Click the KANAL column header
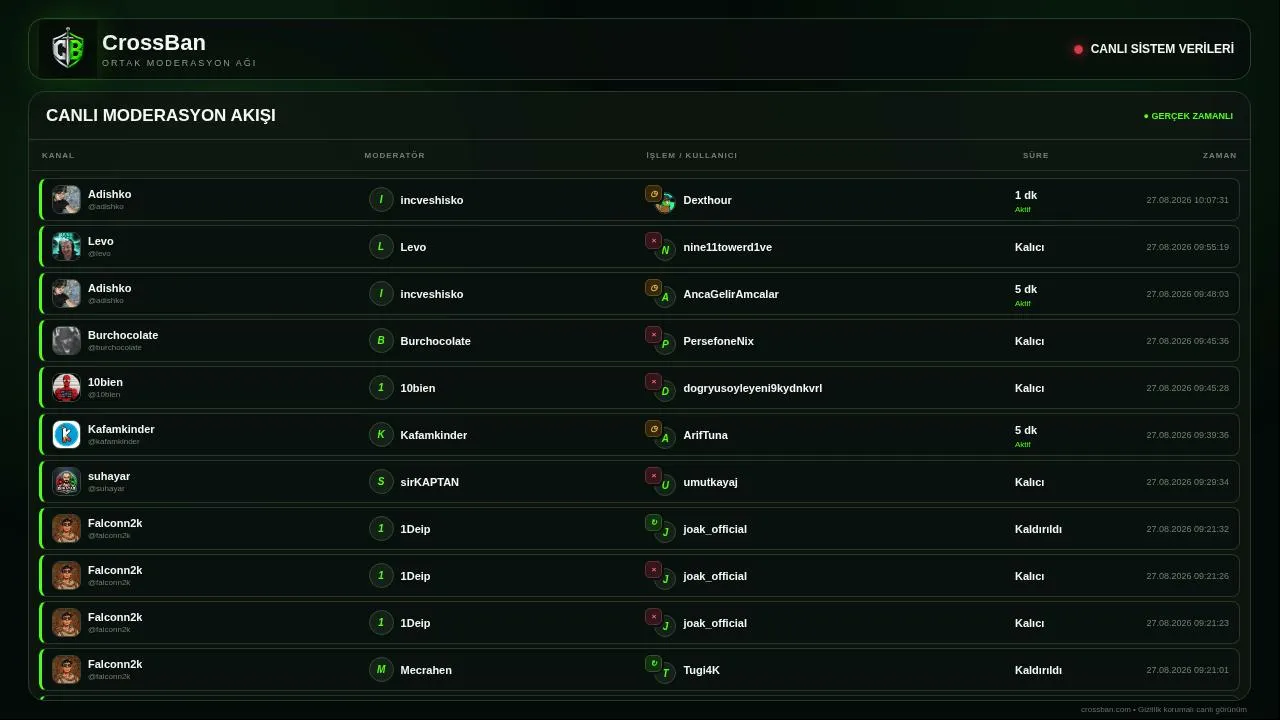The image size is (1280, 720). 58,156
